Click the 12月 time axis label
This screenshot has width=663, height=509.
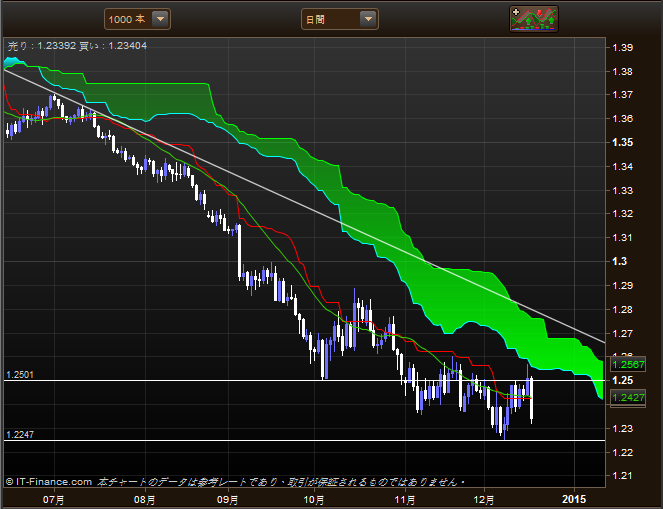point(484,500)
